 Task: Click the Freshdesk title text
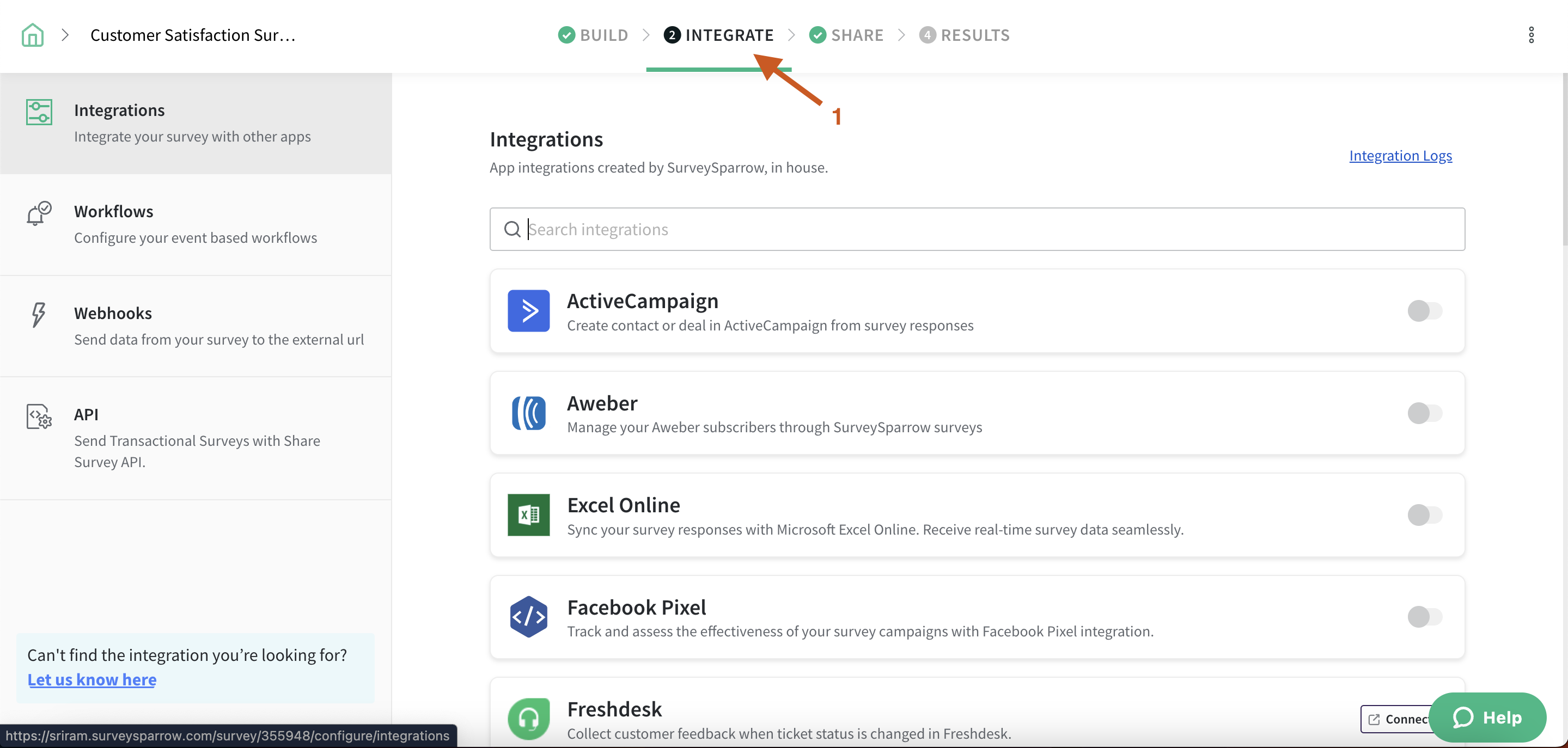click(x=614, y=709)
